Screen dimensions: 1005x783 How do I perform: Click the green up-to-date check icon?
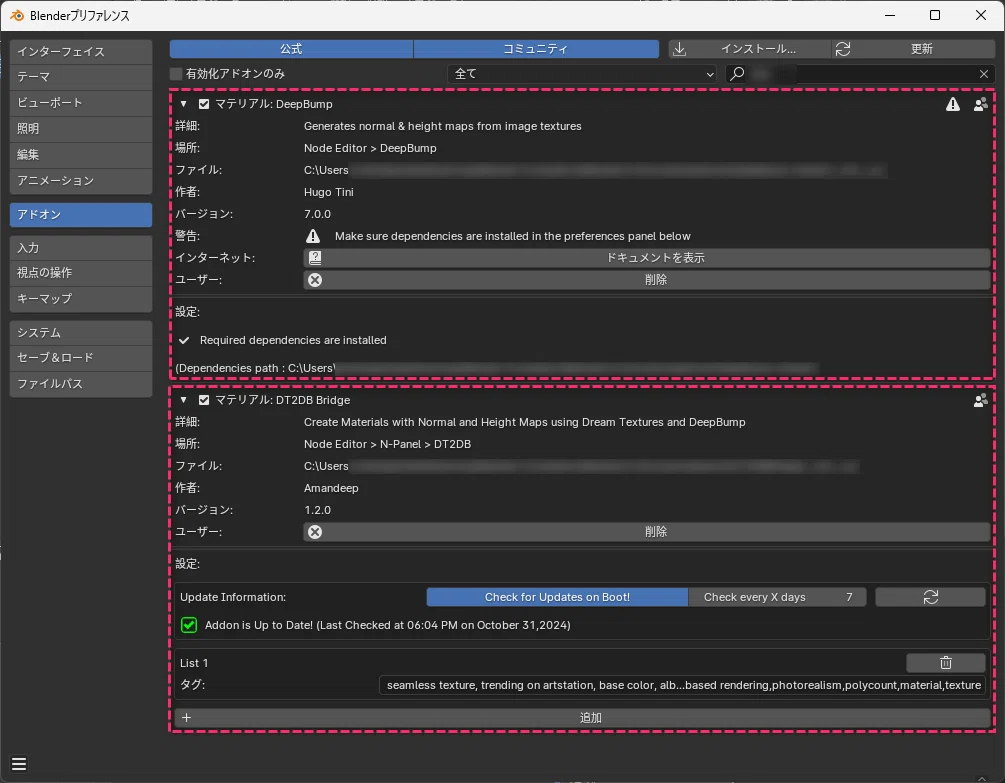[189, 625]
